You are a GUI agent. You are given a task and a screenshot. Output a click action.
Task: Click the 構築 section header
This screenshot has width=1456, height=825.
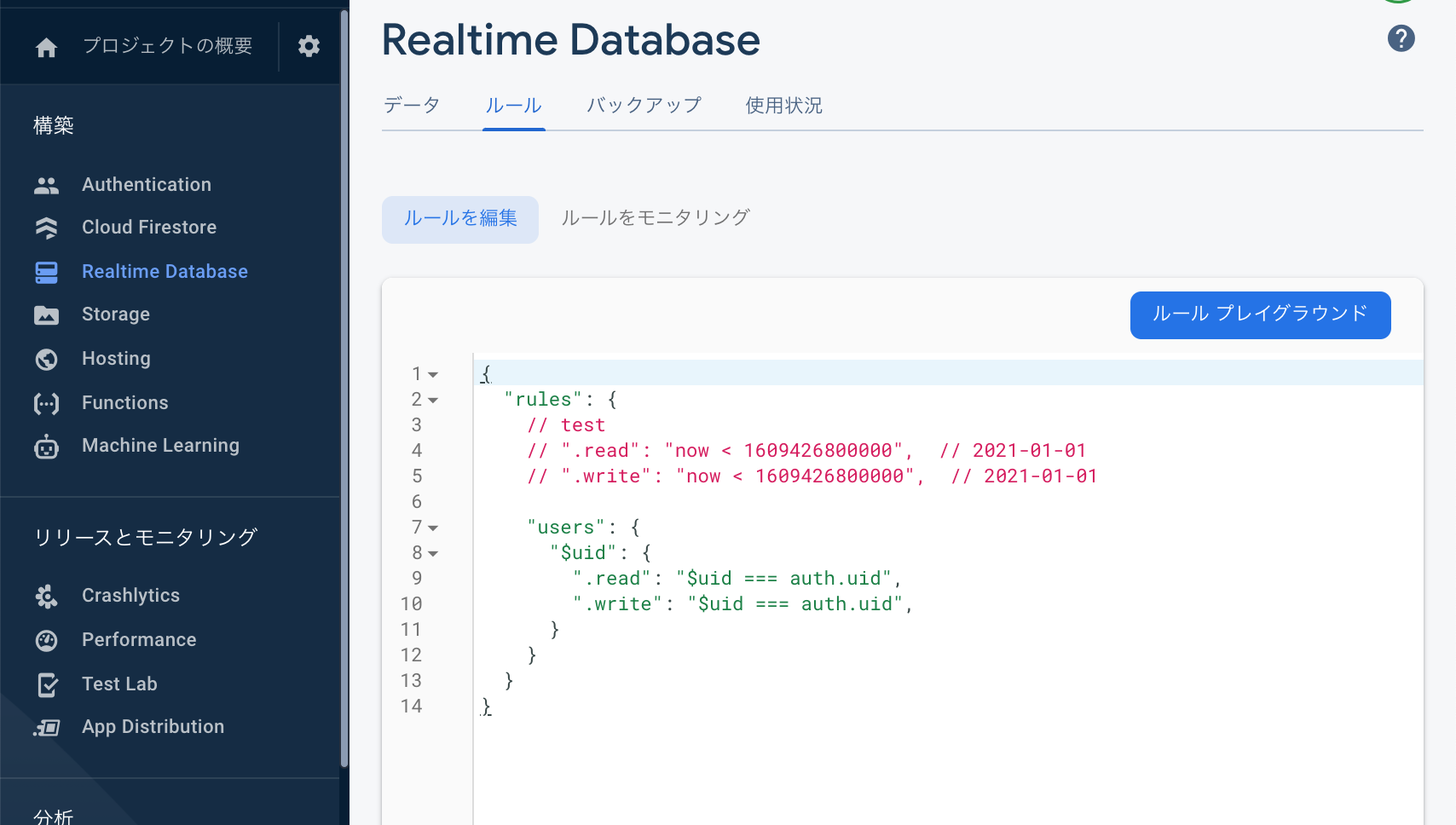click(54, 125)
